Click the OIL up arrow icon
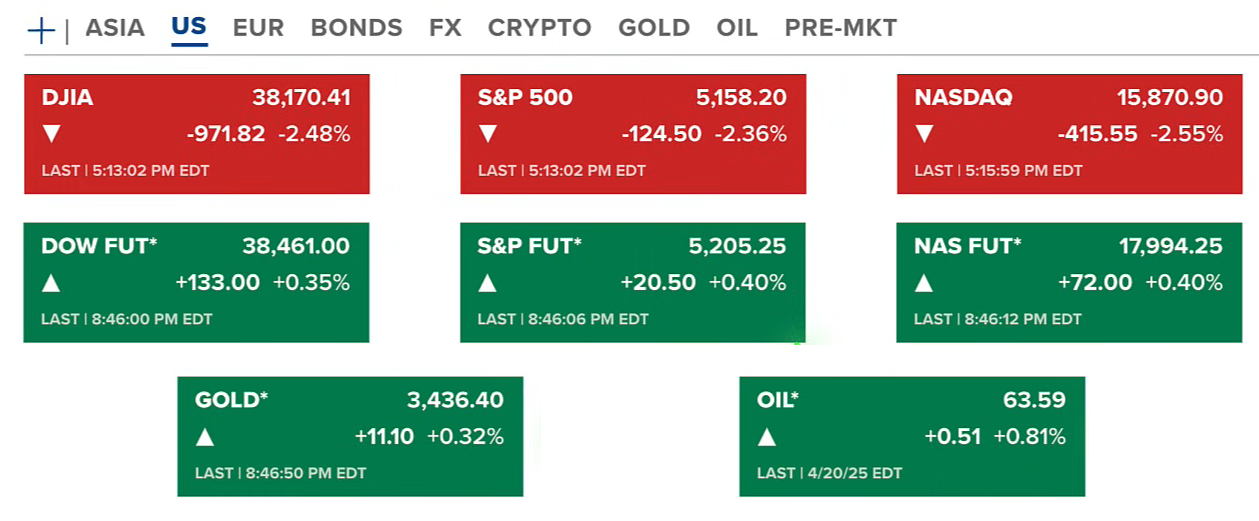The width and height of the screenshot is (1259, 521). 767,437
